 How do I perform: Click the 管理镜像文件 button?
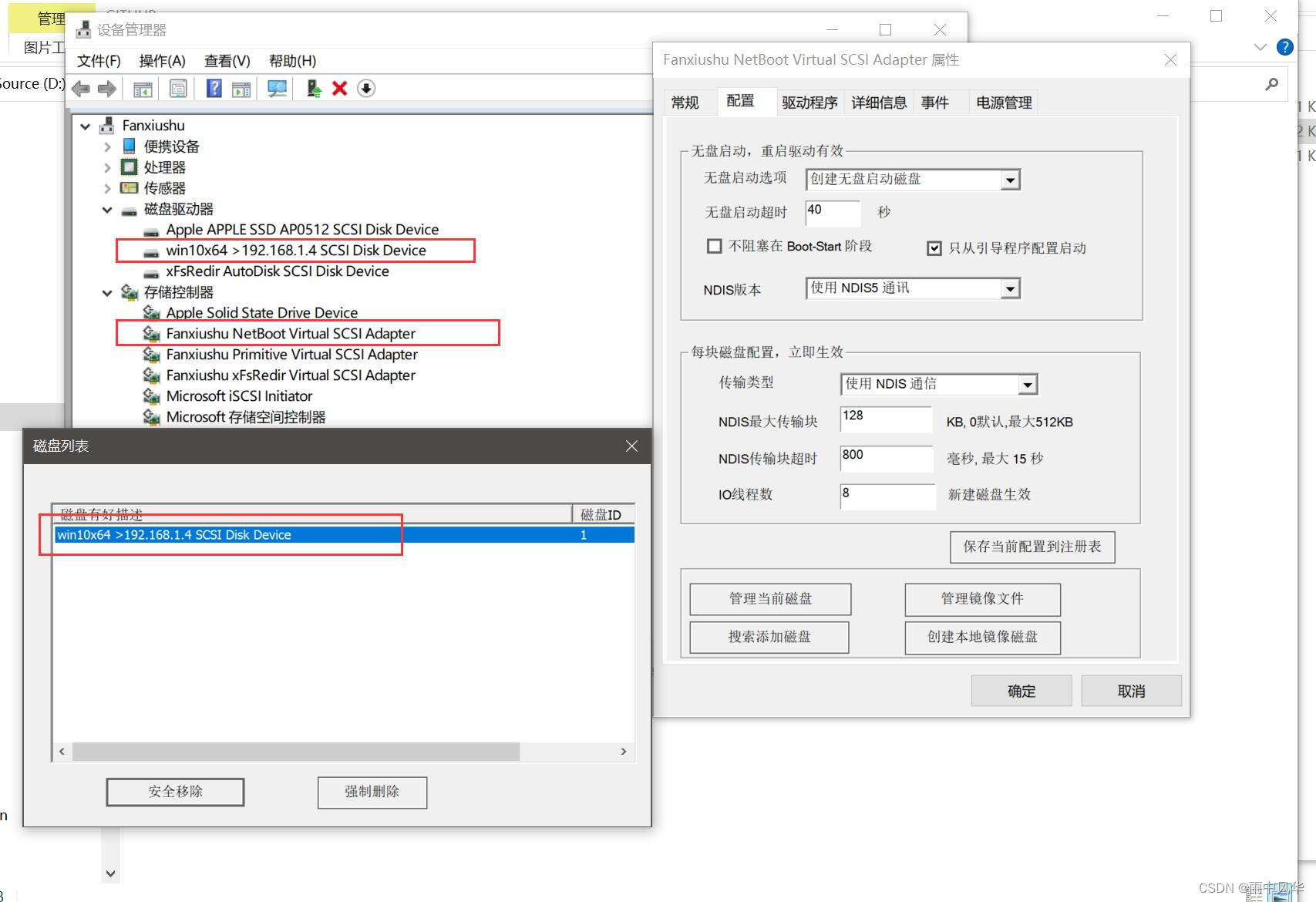(x=982, y=599)
